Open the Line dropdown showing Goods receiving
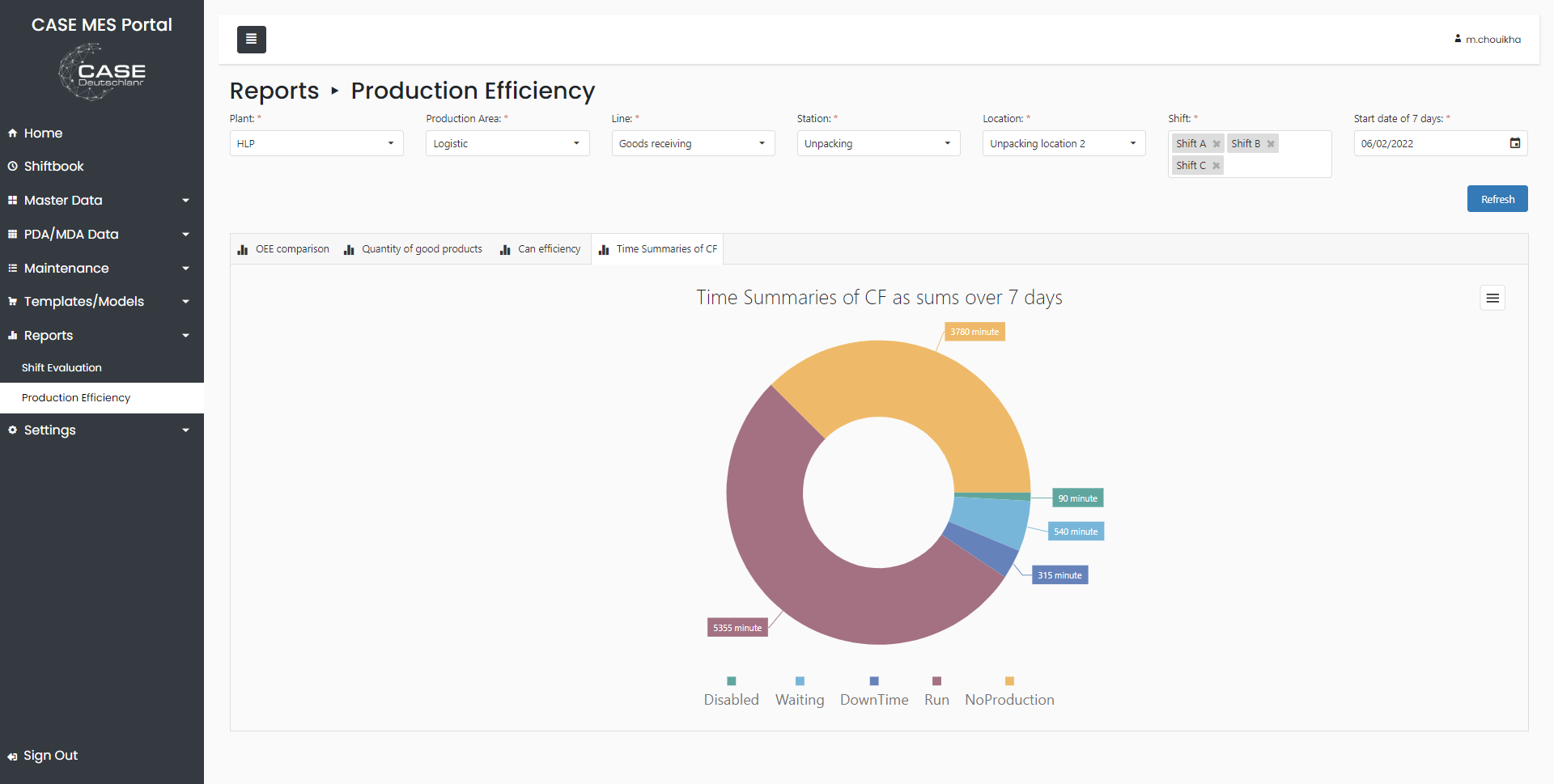Image resolution: width=1554 pixels, height=784 pixels. [x=693, y=143]
